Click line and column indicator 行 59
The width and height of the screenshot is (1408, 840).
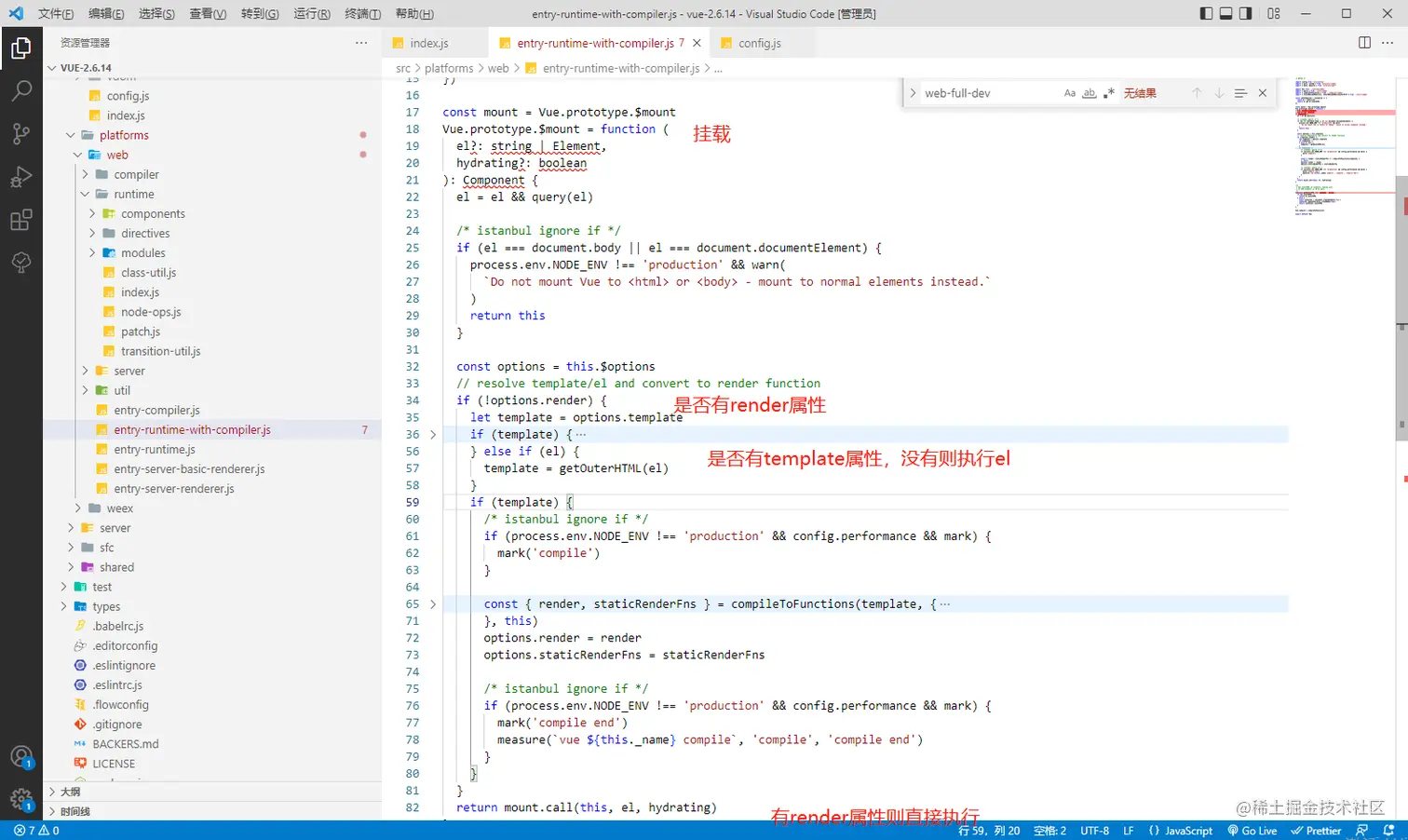point(989,831)
